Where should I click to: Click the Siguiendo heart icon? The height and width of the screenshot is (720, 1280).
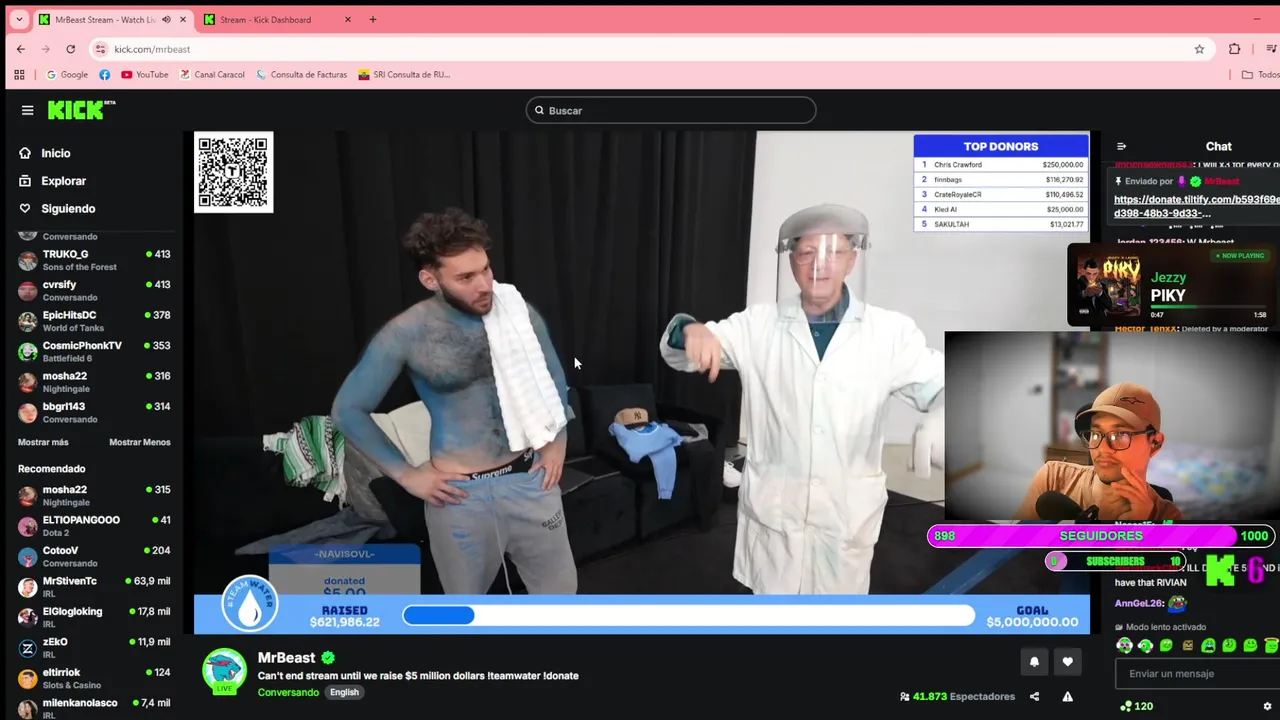point(25,209)
